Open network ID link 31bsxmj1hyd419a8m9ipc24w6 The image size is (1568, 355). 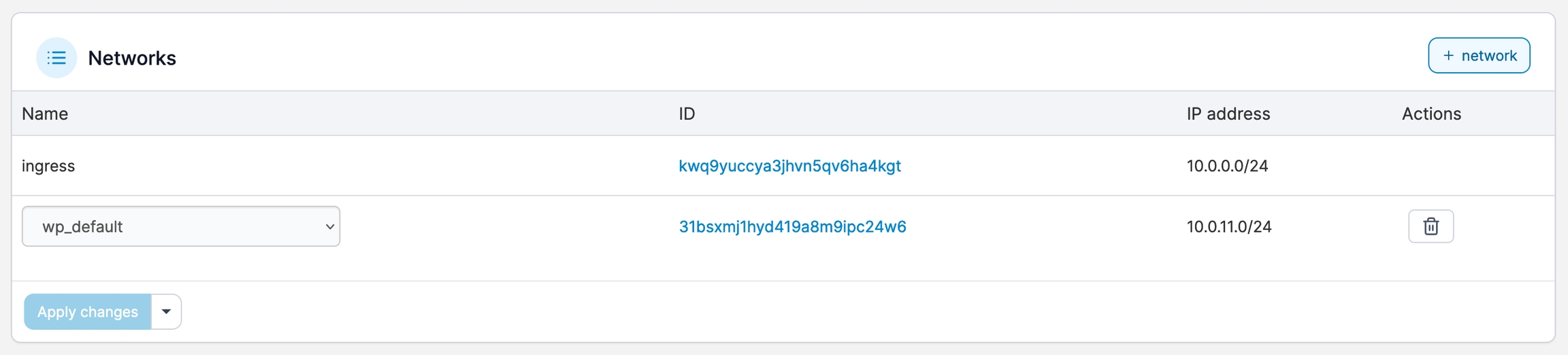pyautogui.click(x=792, y=226)
